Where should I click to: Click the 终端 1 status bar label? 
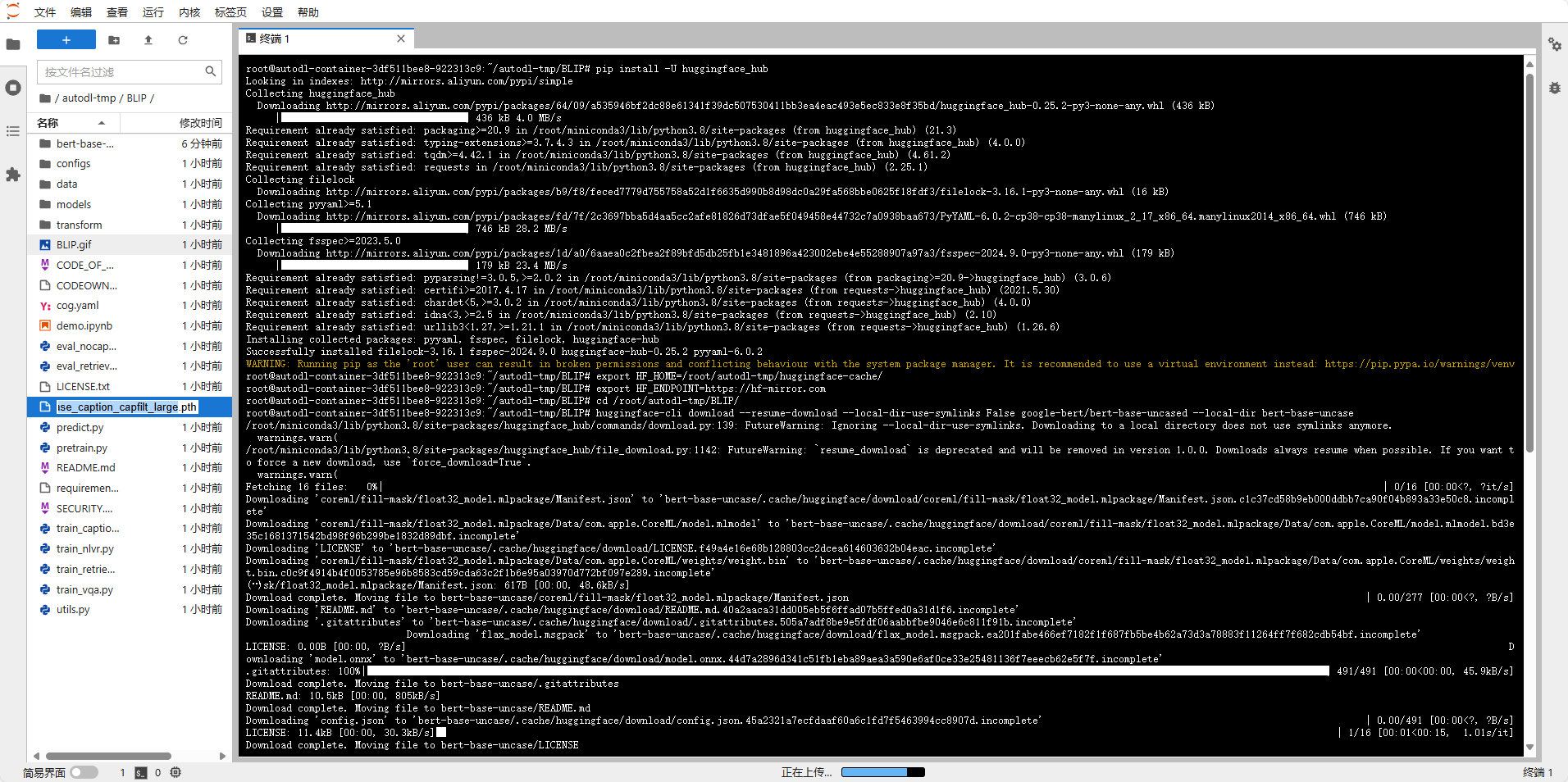(x=1538, y=772)
